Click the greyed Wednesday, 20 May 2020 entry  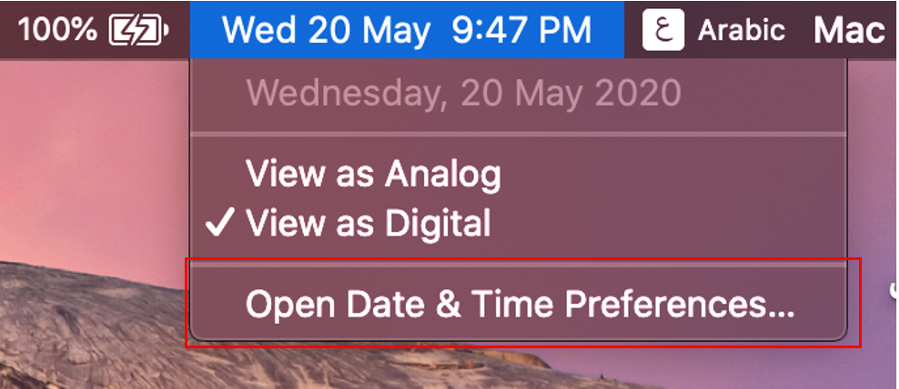pos(463,94)
